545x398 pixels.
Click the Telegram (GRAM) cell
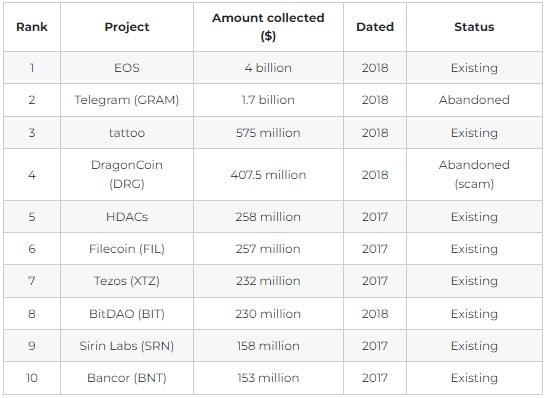pyautogui.click(x=127, y=100)
